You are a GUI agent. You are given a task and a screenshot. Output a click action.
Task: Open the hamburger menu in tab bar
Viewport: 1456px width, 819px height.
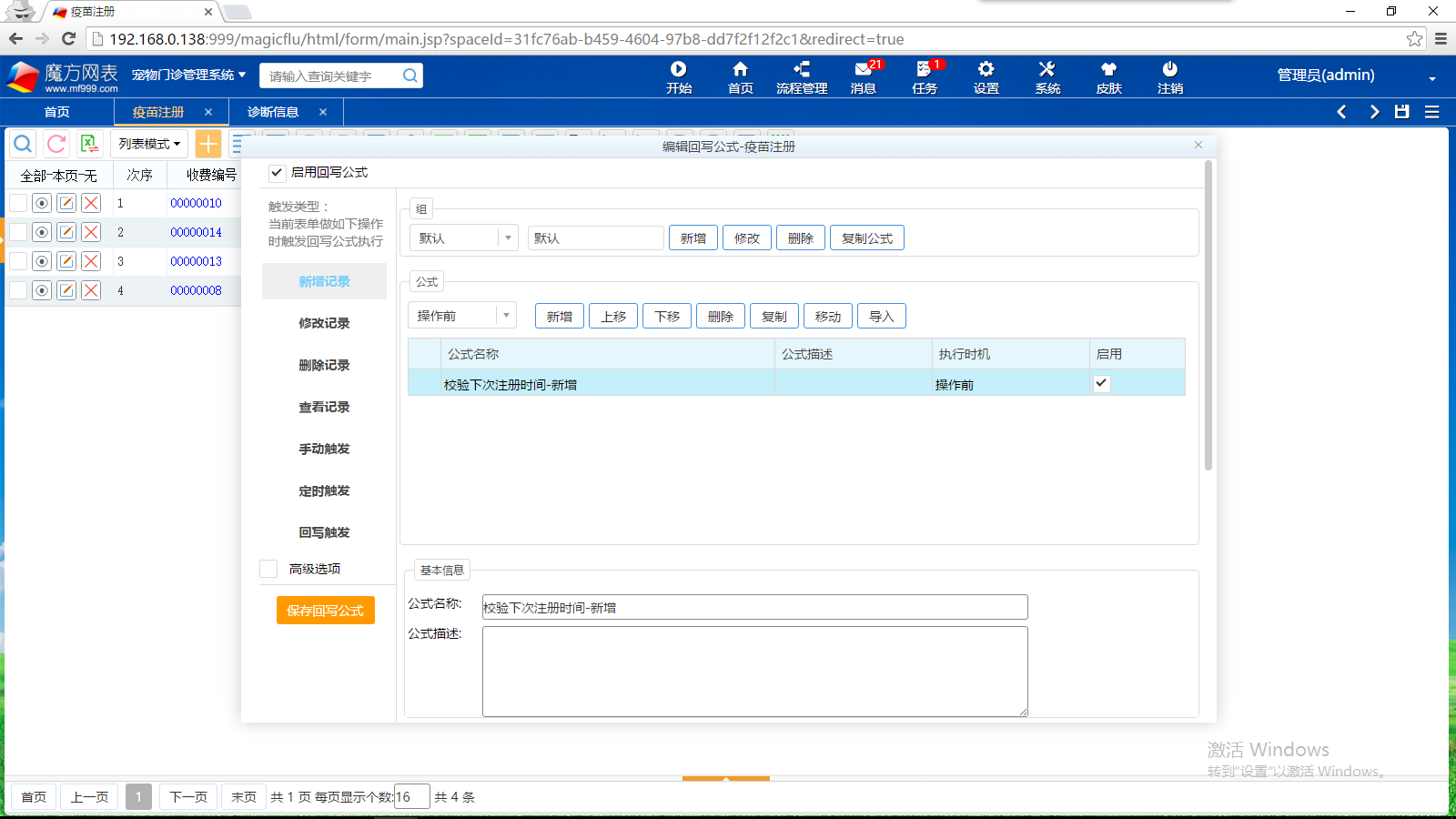tap(1432, 112)
